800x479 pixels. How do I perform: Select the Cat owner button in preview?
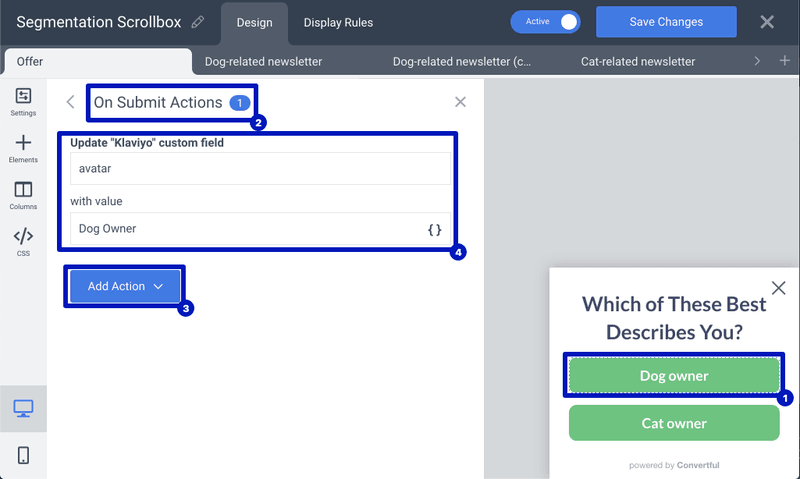(x=674, y=423)
